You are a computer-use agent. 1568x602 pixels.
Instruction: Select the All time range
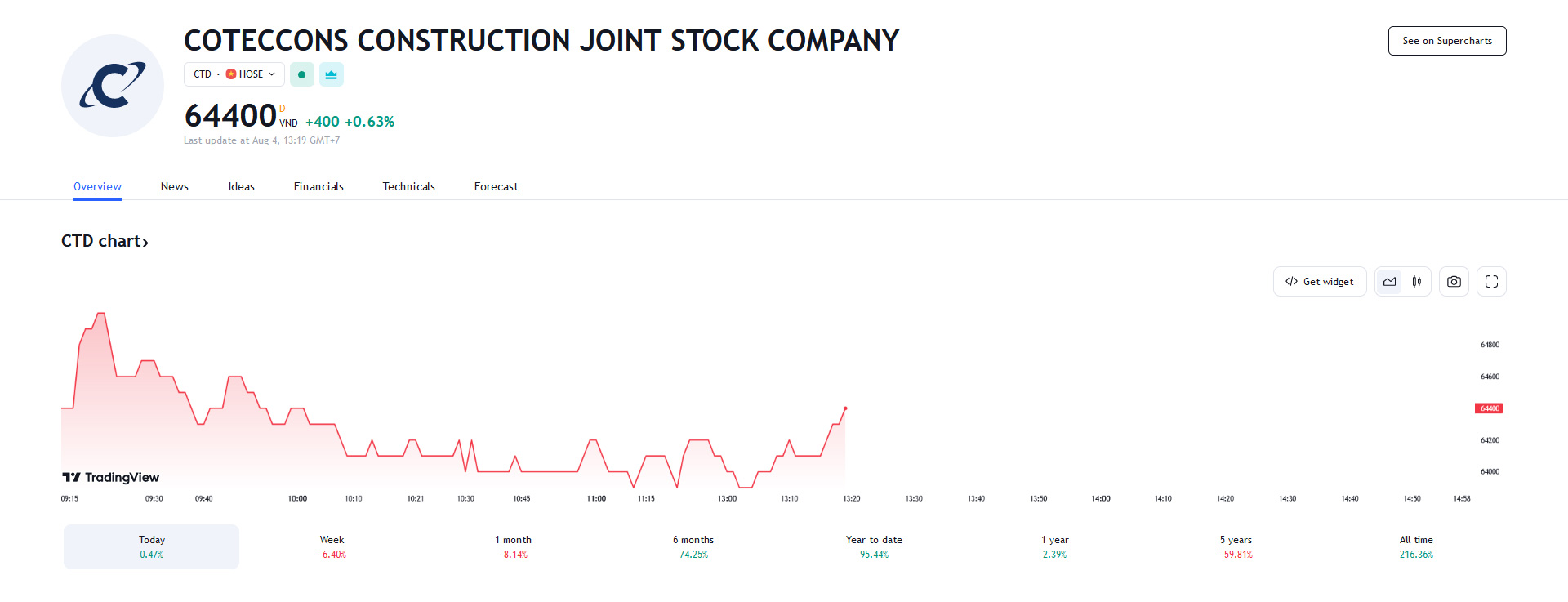pos(1416,546)
